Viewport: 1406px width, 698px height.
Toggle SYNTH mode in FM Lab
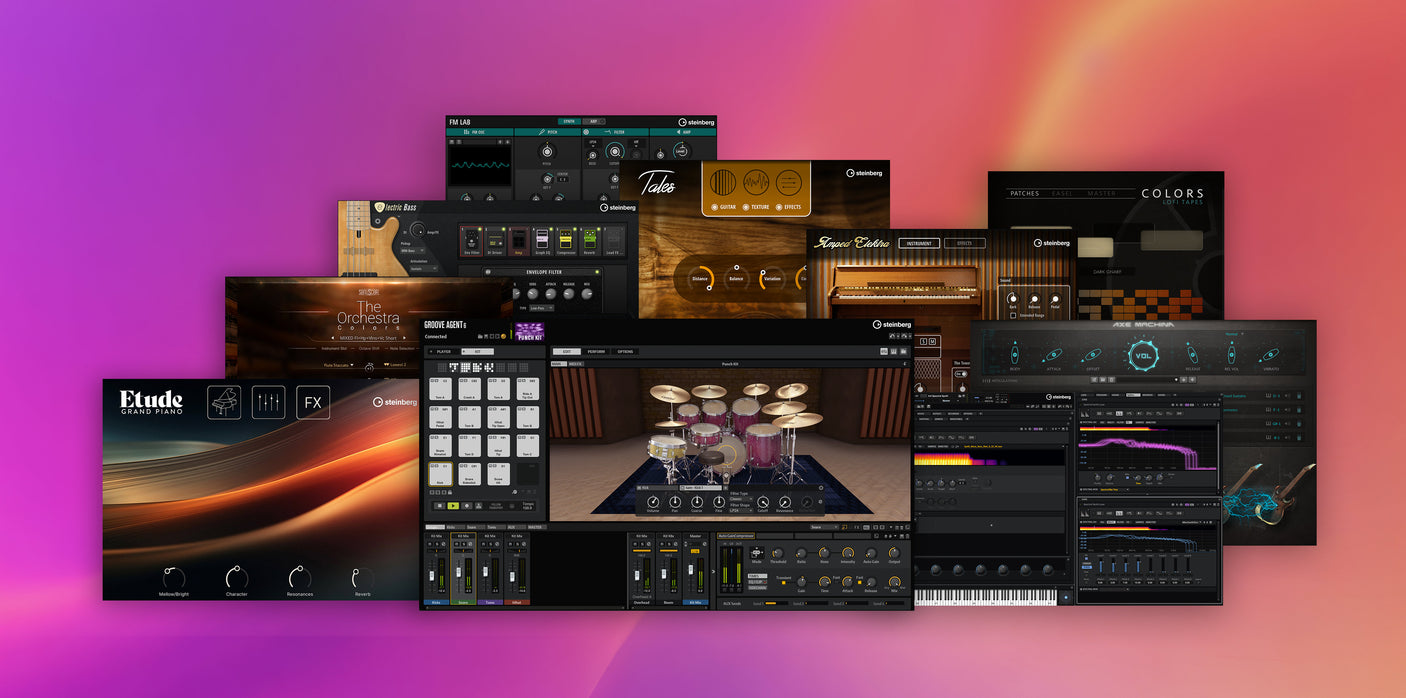click(569, 122)
